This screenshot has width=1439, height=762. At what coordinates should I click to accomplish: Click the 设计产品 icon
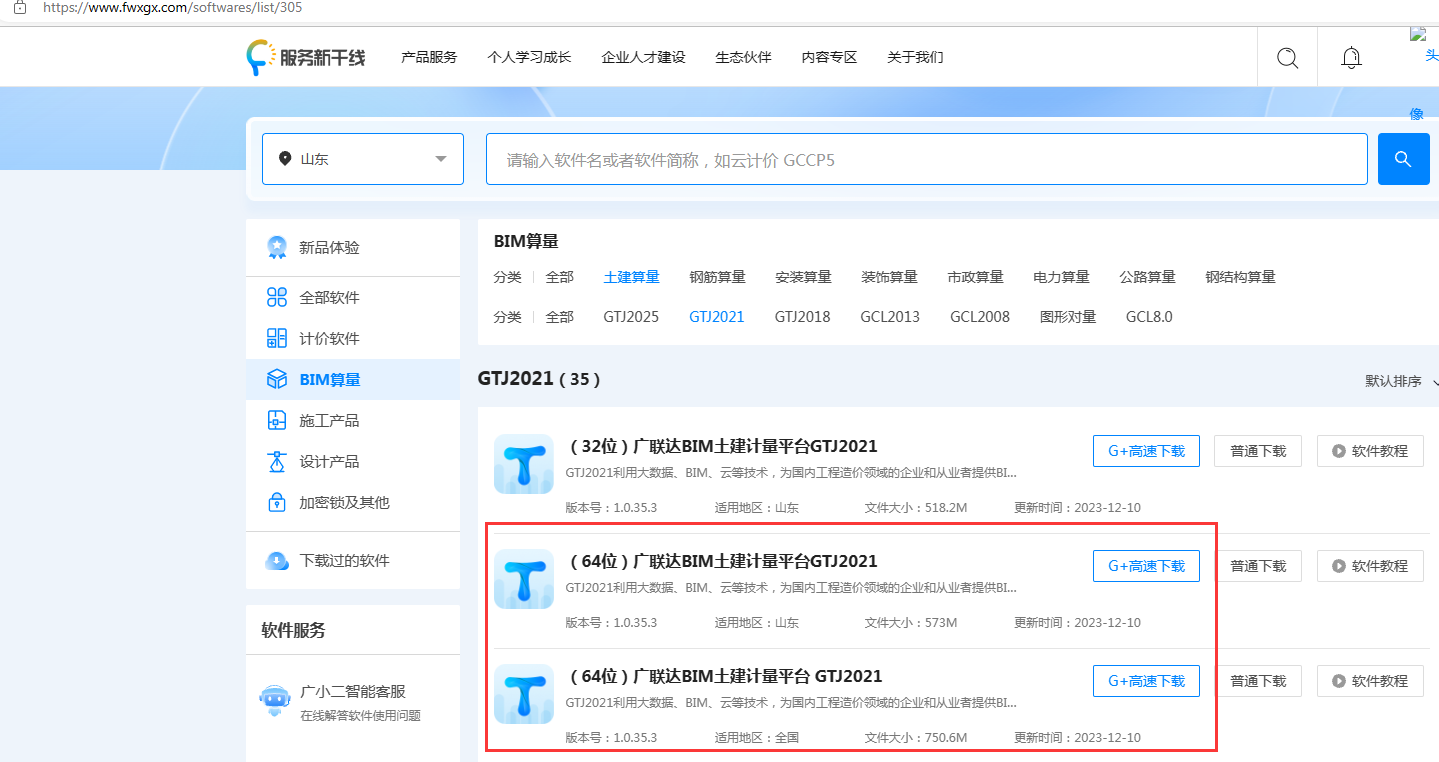pos(277,461)
